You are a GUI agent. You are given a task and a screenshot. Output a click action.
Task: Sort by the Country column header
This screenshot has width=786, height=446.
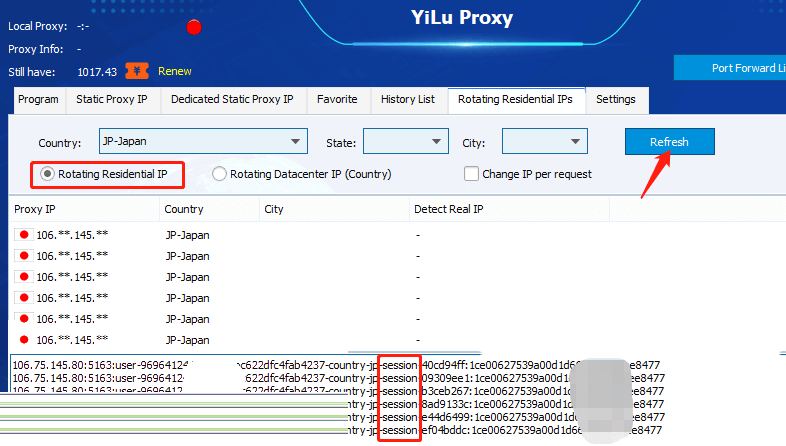[x=210, y=209]
